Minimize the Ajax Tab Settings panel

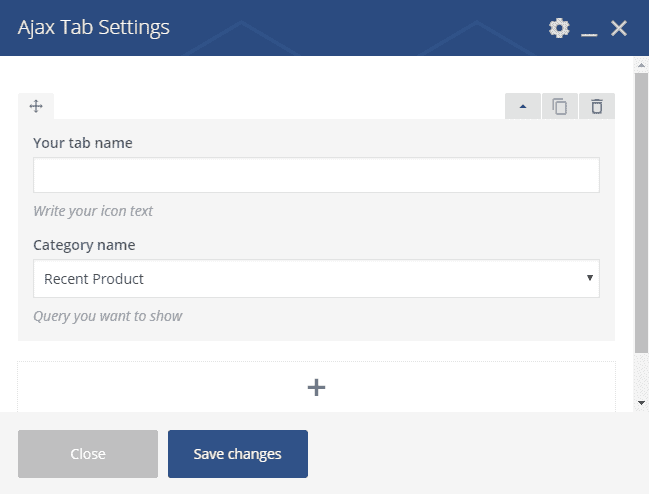pos(589,29)
